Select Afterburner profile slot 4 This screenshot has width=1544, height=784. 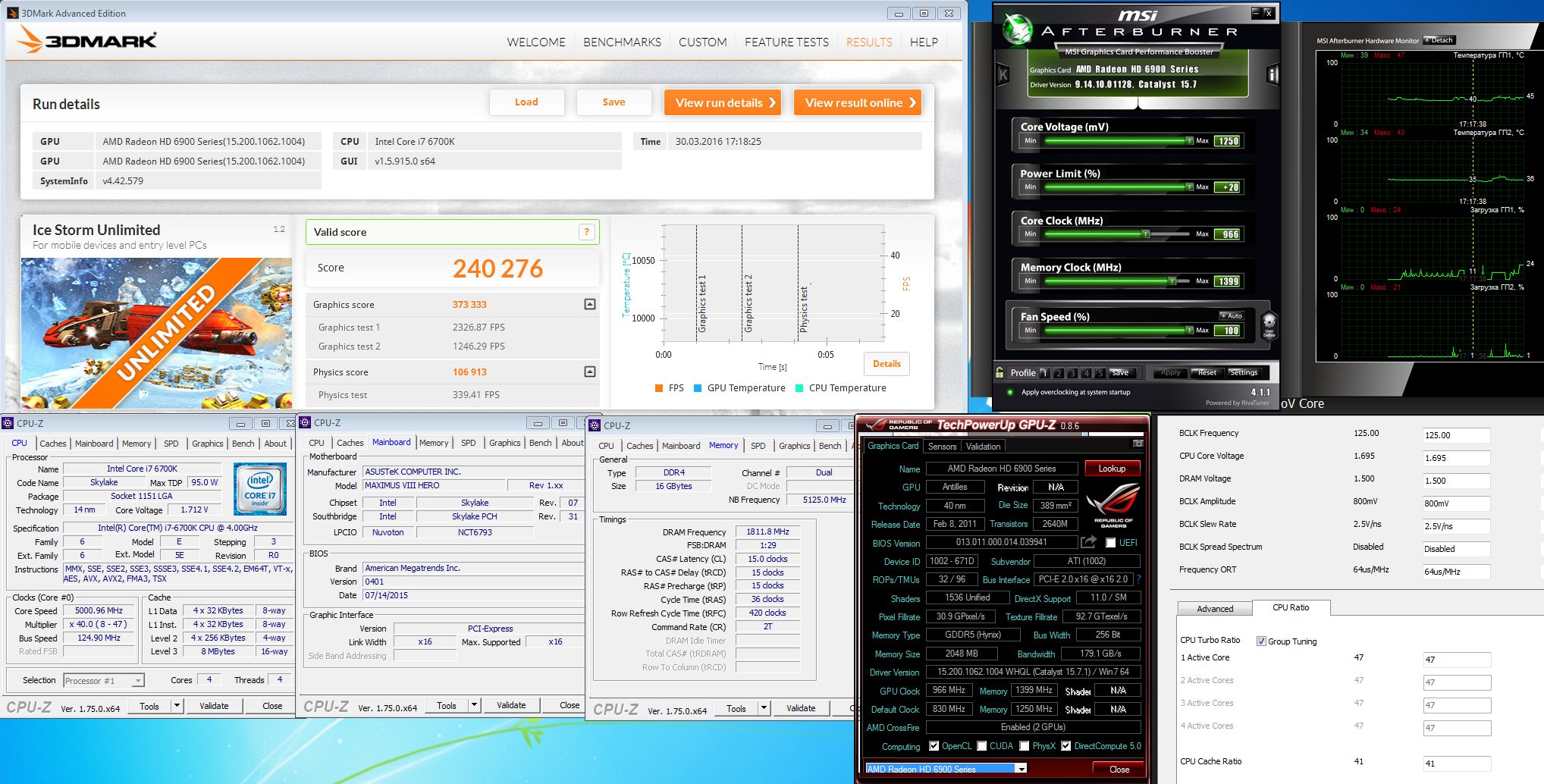[x=1087, y=373]
